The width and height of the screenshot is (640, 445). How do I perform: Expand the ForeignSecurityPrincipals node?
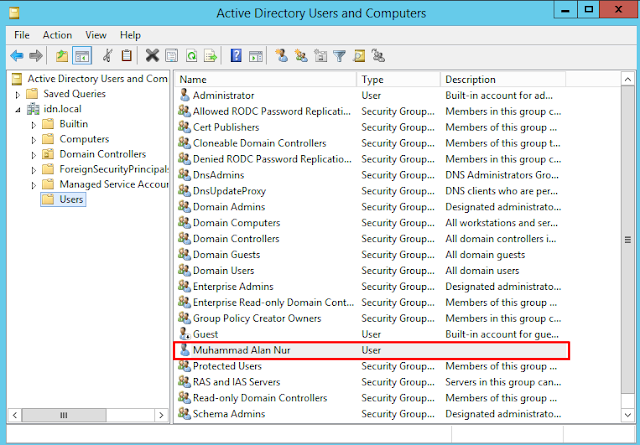(33, 170)
